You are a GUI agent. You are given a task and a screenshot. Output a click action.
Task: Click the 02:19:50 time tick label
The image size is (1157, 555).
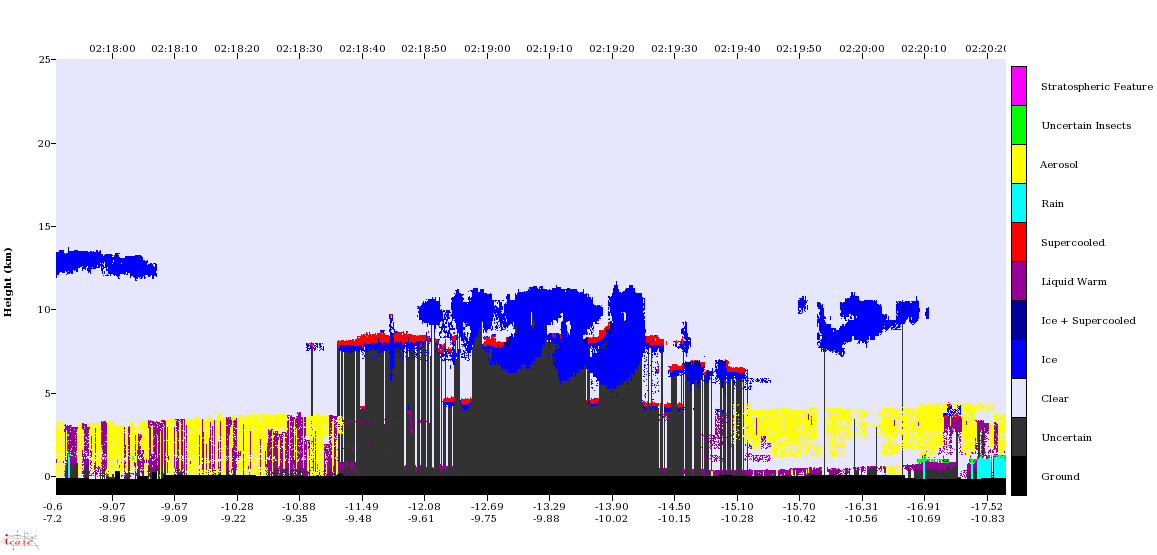[x=799, y=48]
